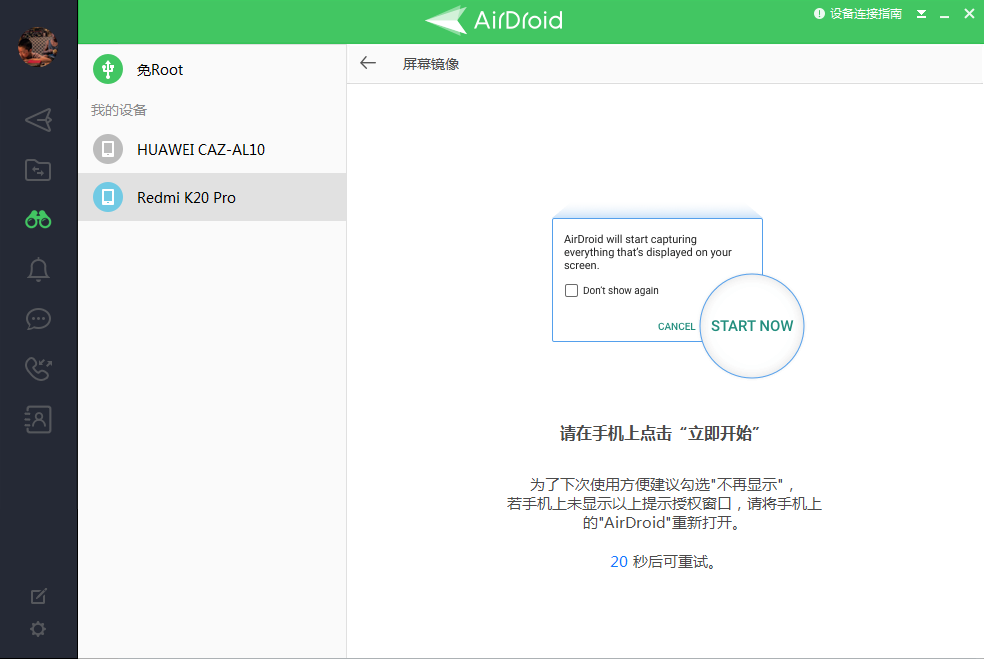Viewport: 984px width, 659px height.
Task: Click the 我的设备 section label
Action: 119,110
